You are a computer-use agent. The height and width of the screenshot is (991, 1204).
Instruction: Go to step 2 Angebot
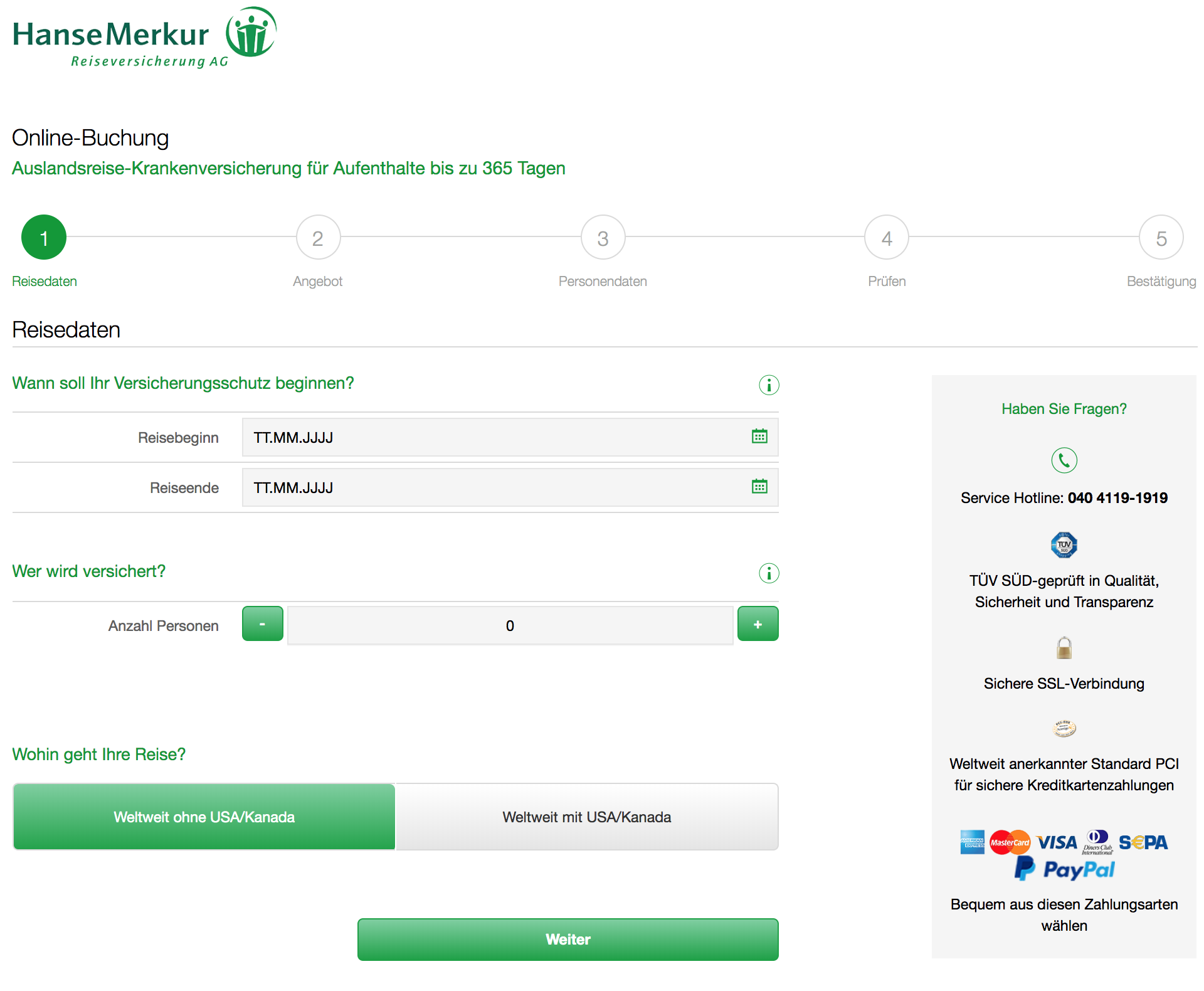[x=318, y=238]
